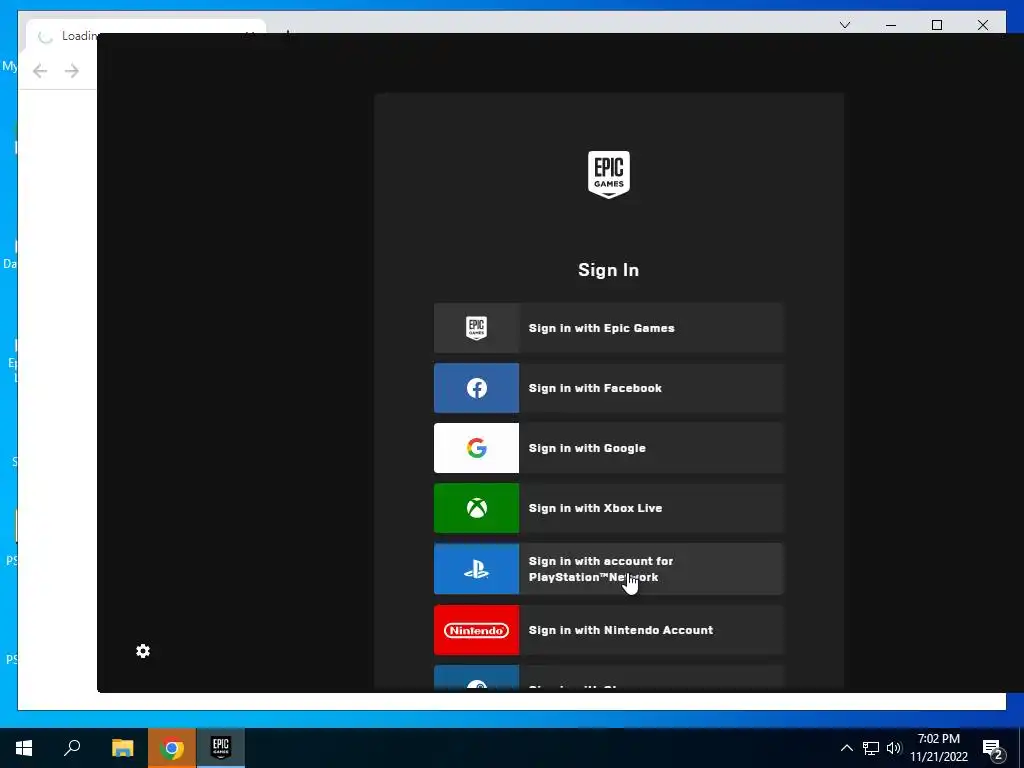The height and width of the screenshot is (768, 1024).
Task: Click the small Epic Games shield tile
Action: (477, 328)
